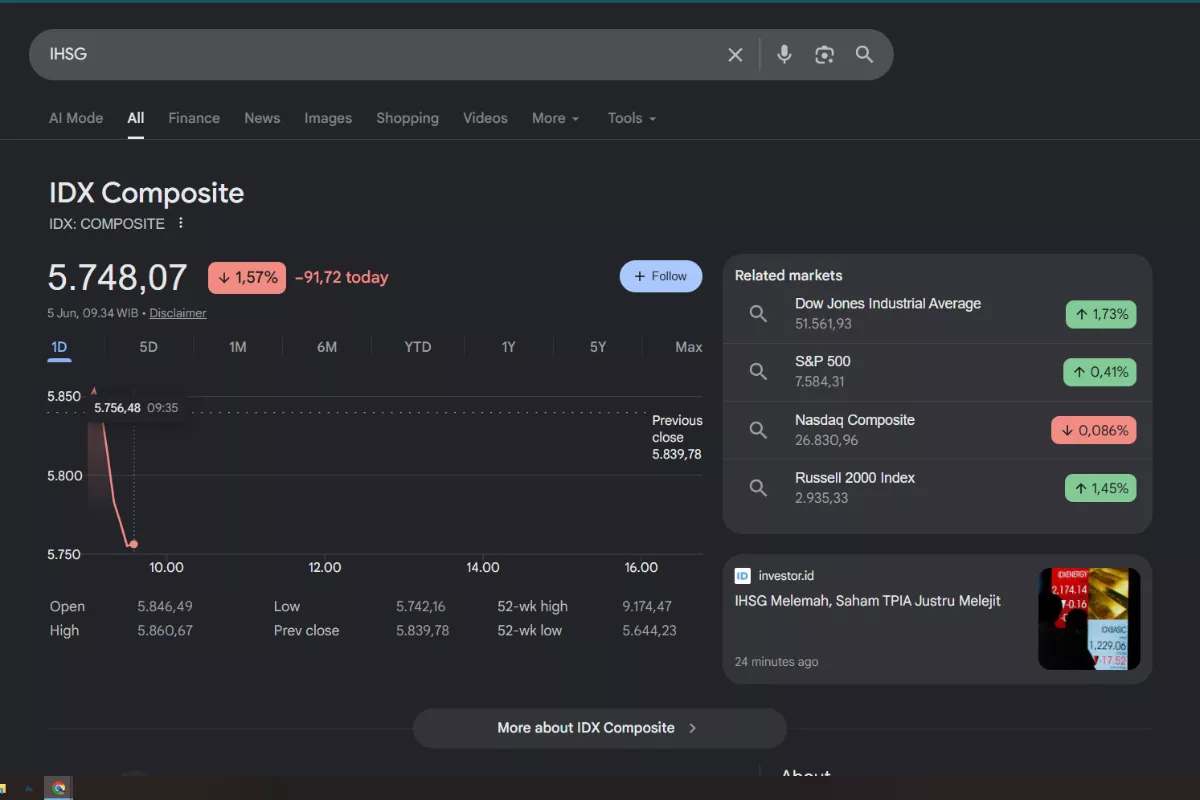Click the Related markets heading
This screenshot has height=800, width=1200.
[x=789, y=275]
